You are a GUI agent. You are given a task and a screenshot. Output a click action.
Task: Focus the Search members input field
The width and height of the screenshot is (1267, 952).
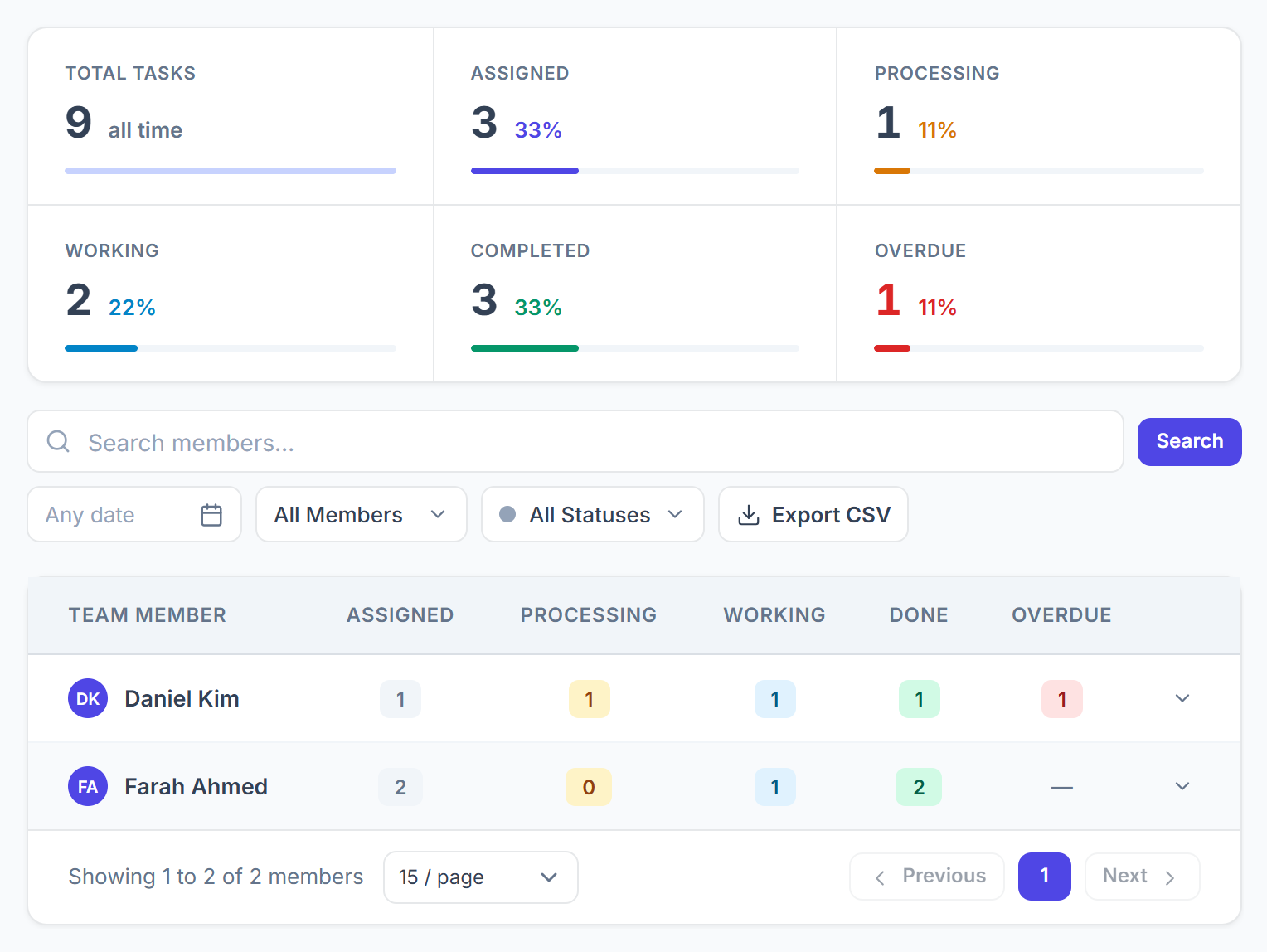[x=575, y=441]
